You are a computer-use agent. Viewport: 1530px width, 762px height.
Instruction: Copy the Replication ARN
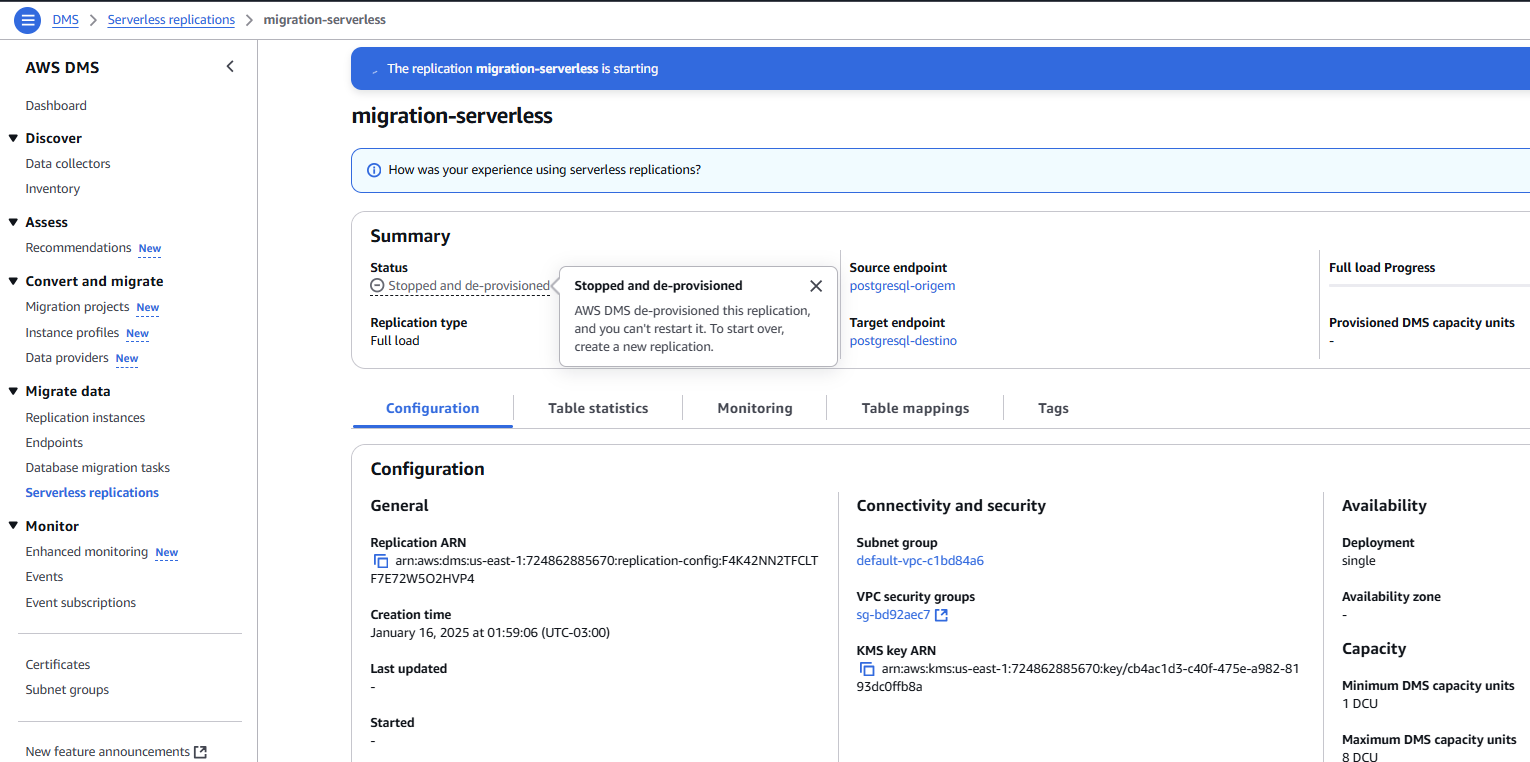381,561
